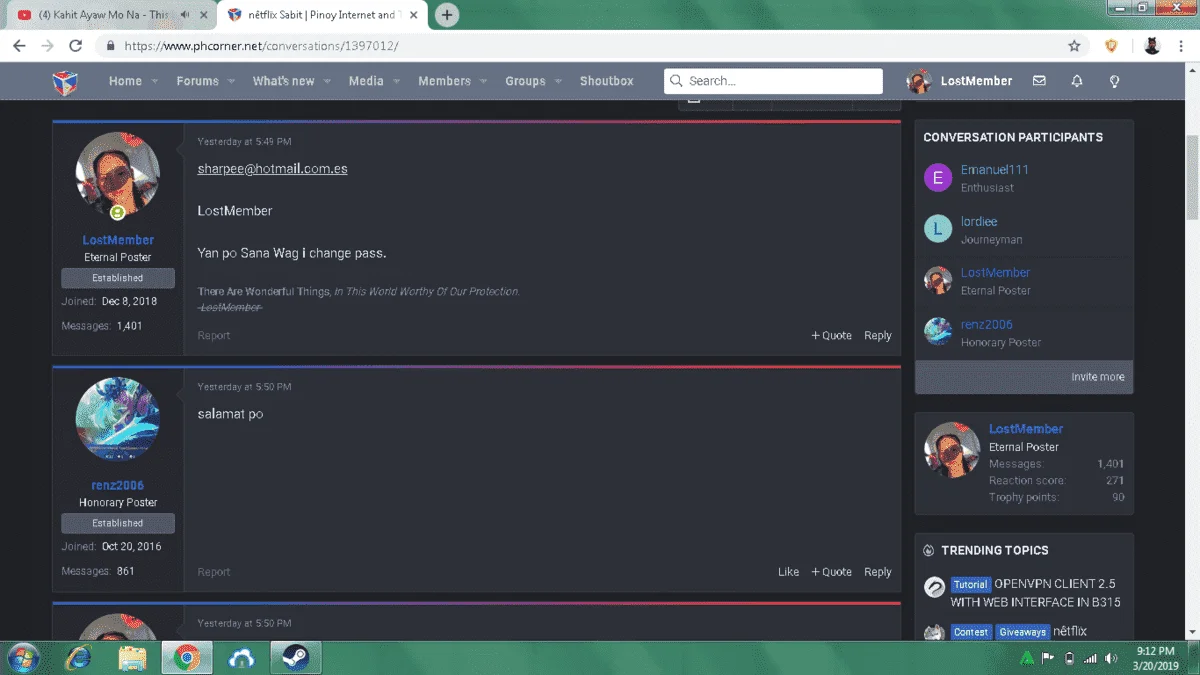Open the PHCorner site logo
Screen dimensions: 1200x675
[65, 81]
